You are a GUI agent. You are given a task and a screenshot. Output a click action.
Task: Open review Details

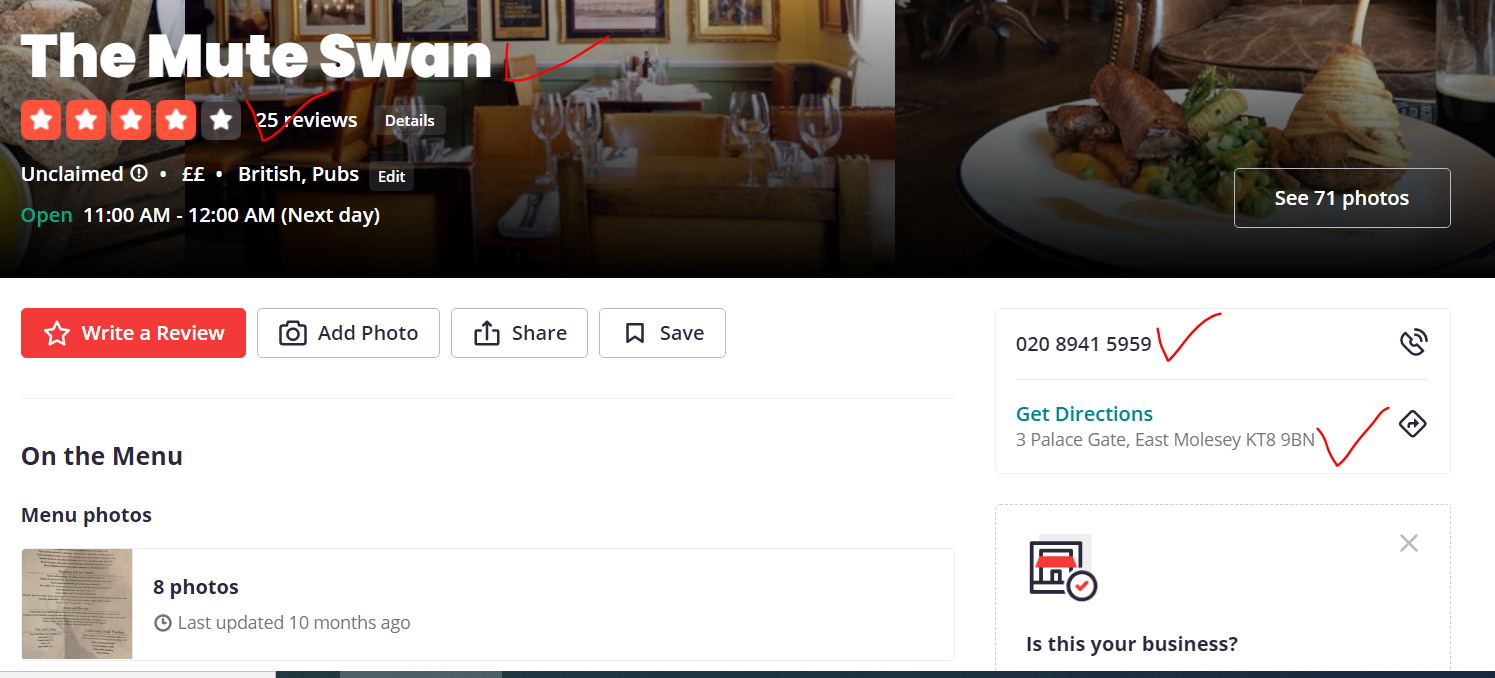[x=410, y=120]
